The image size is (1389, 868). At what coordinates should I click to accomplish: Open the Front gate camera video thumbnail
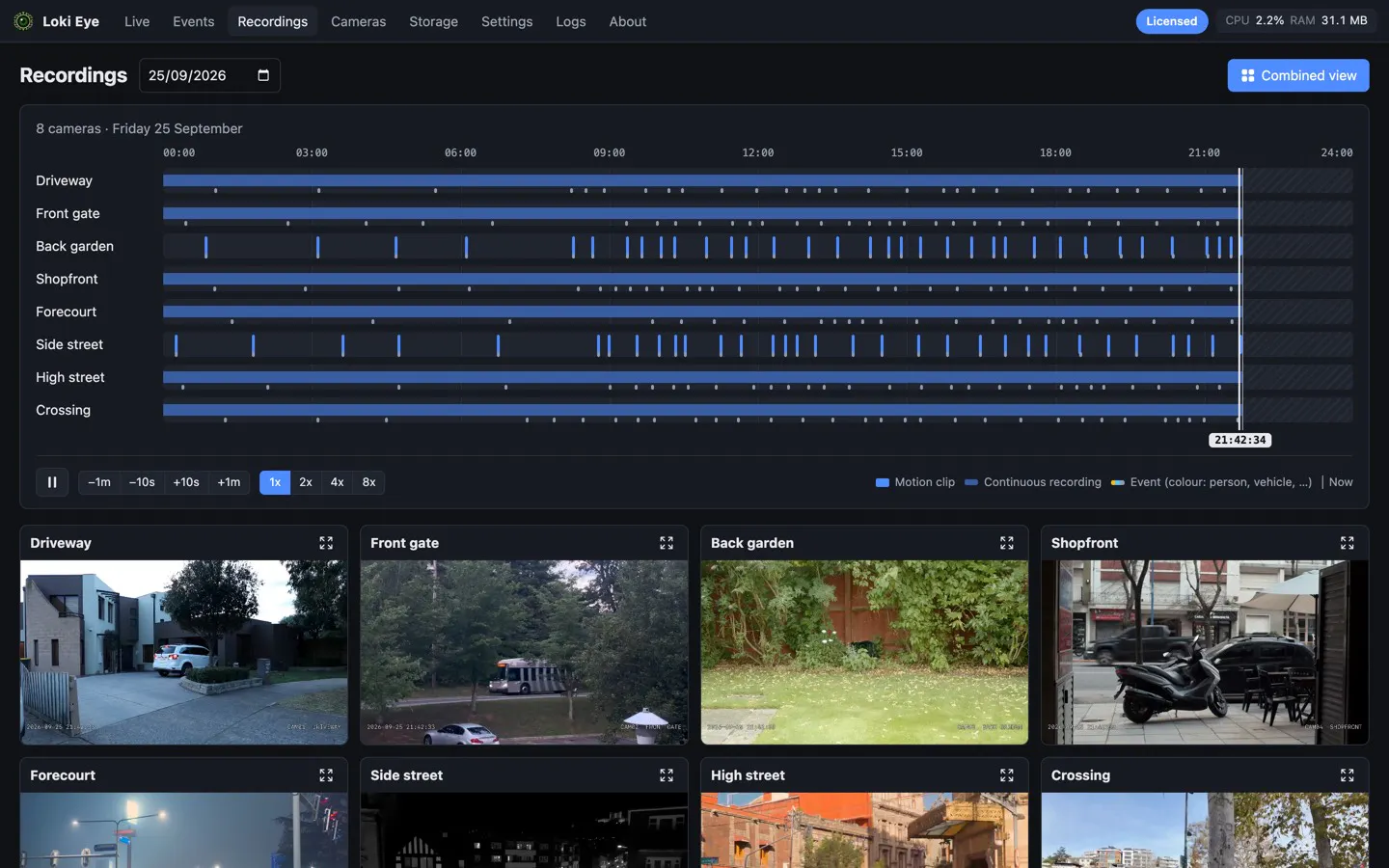pos(525,652)
